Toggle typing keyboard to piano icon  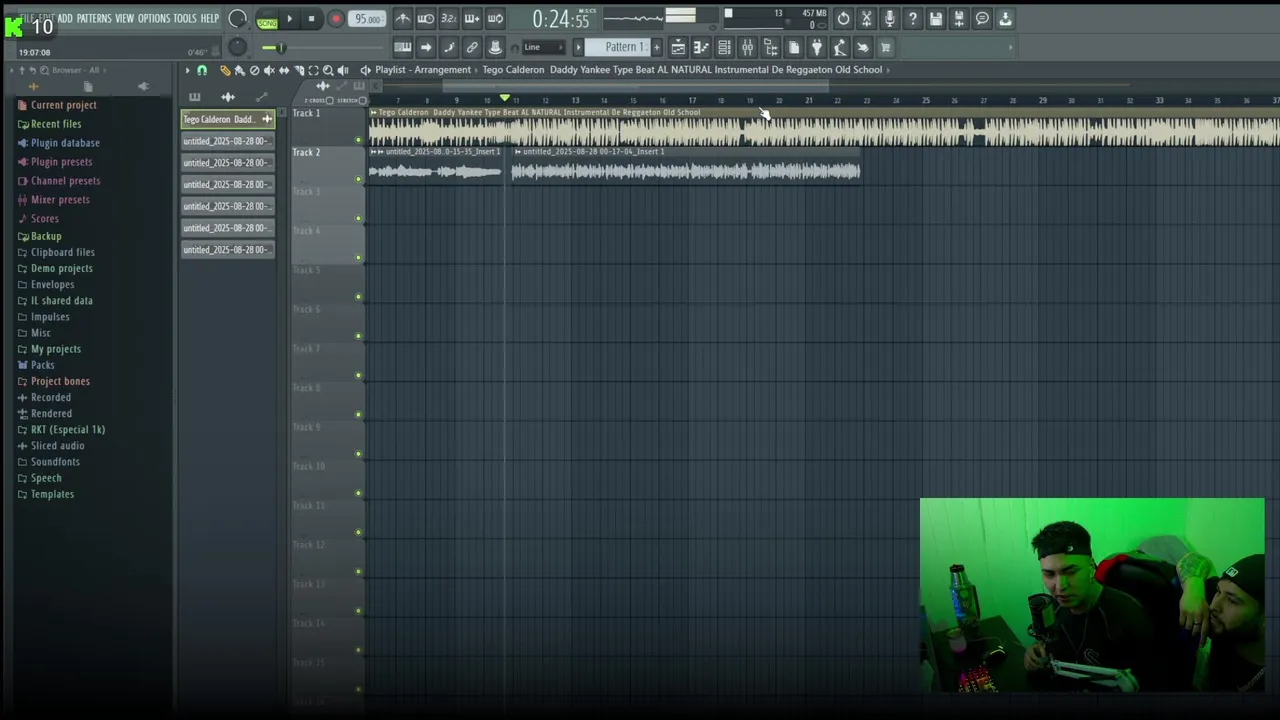pyautogui.click(x=402, y=47)
